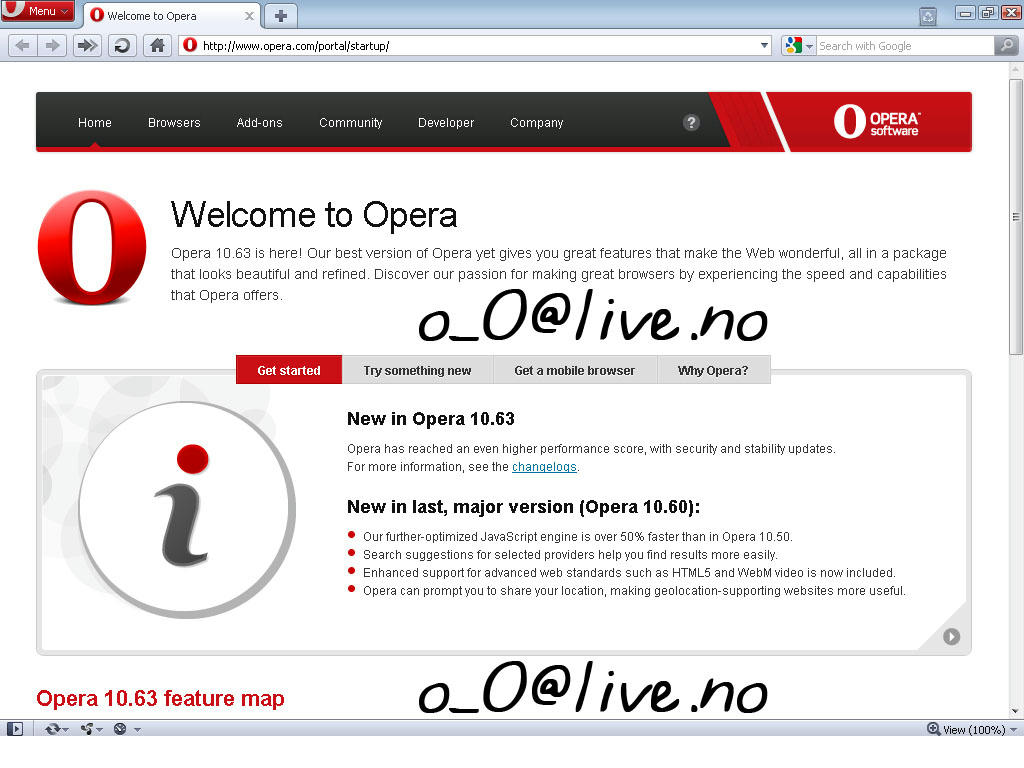Open the Opera Menu button
Image resolution: width=1024 pixels, height=768 pixels.
pyautogui.click(x=37, y=11)
